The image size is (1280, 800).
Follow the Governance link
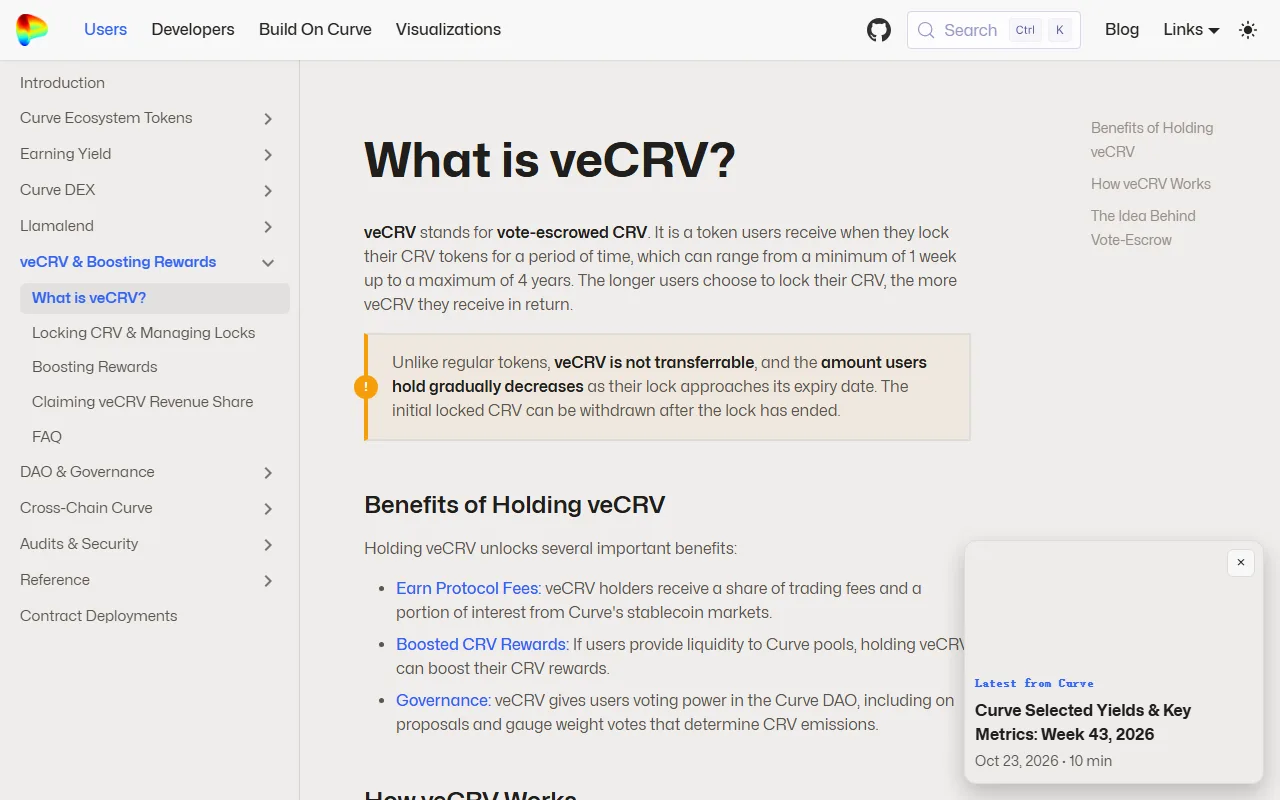point(443,700)
